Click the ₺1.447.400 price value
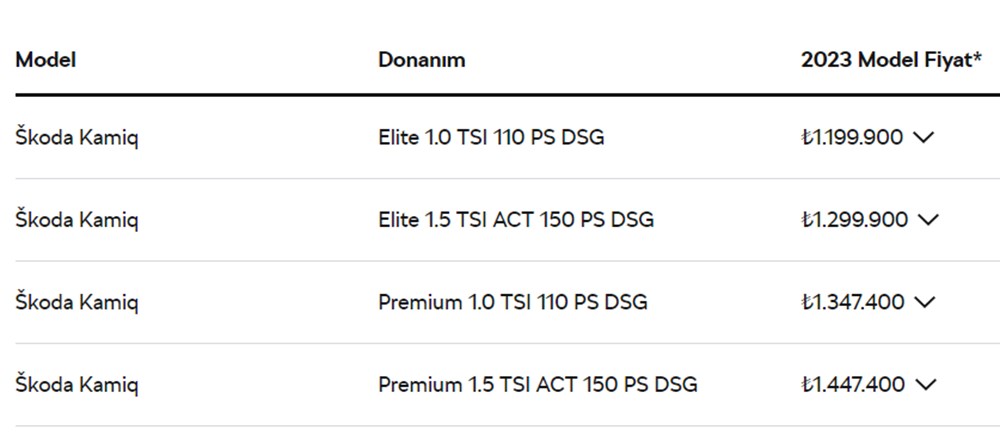The width and height of the screenshot is (1000, 442). 853,384
